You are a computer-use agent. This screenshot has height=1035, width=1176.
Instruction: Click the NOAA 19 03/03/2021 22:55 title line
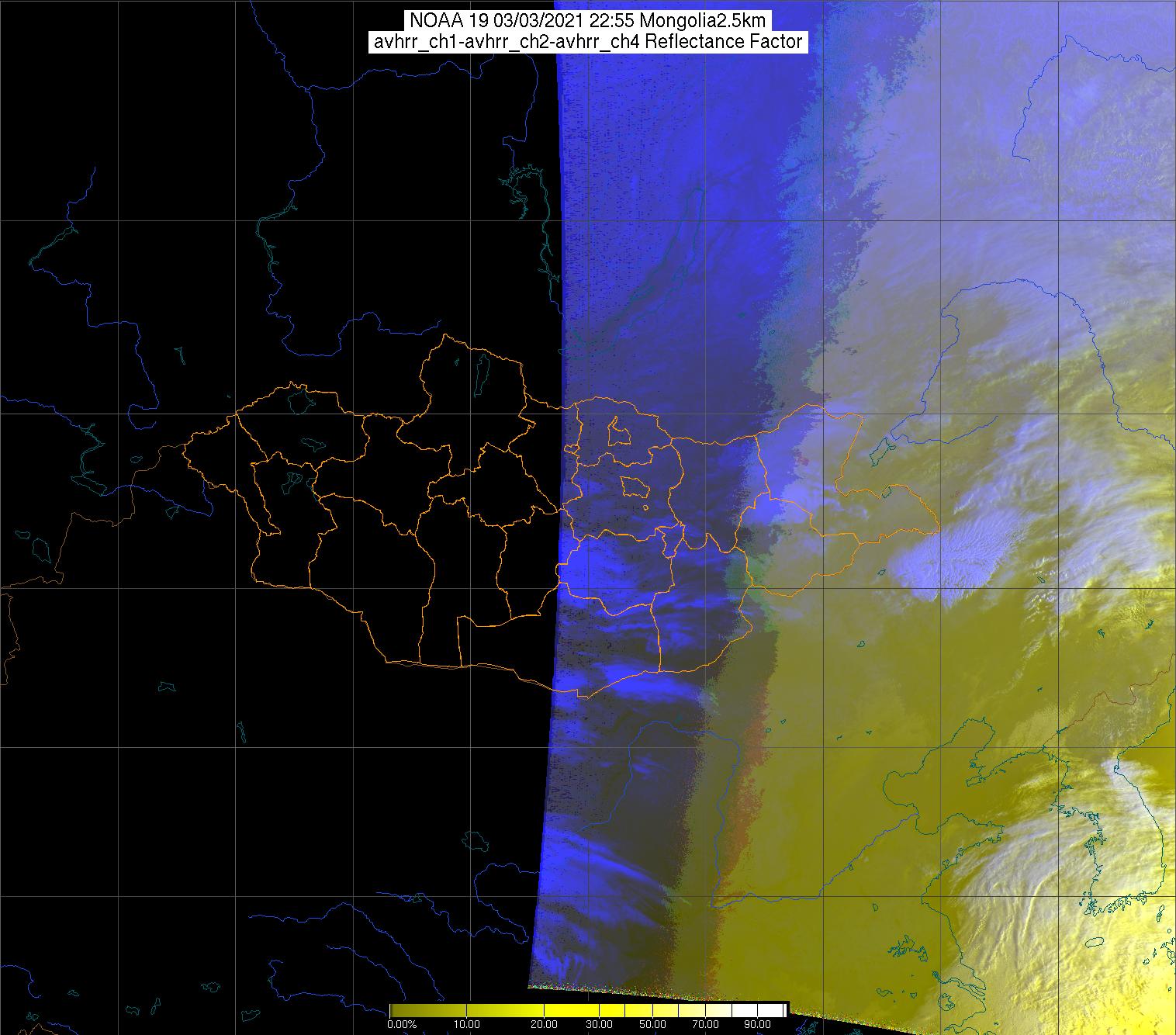click(x=588, y=20)
